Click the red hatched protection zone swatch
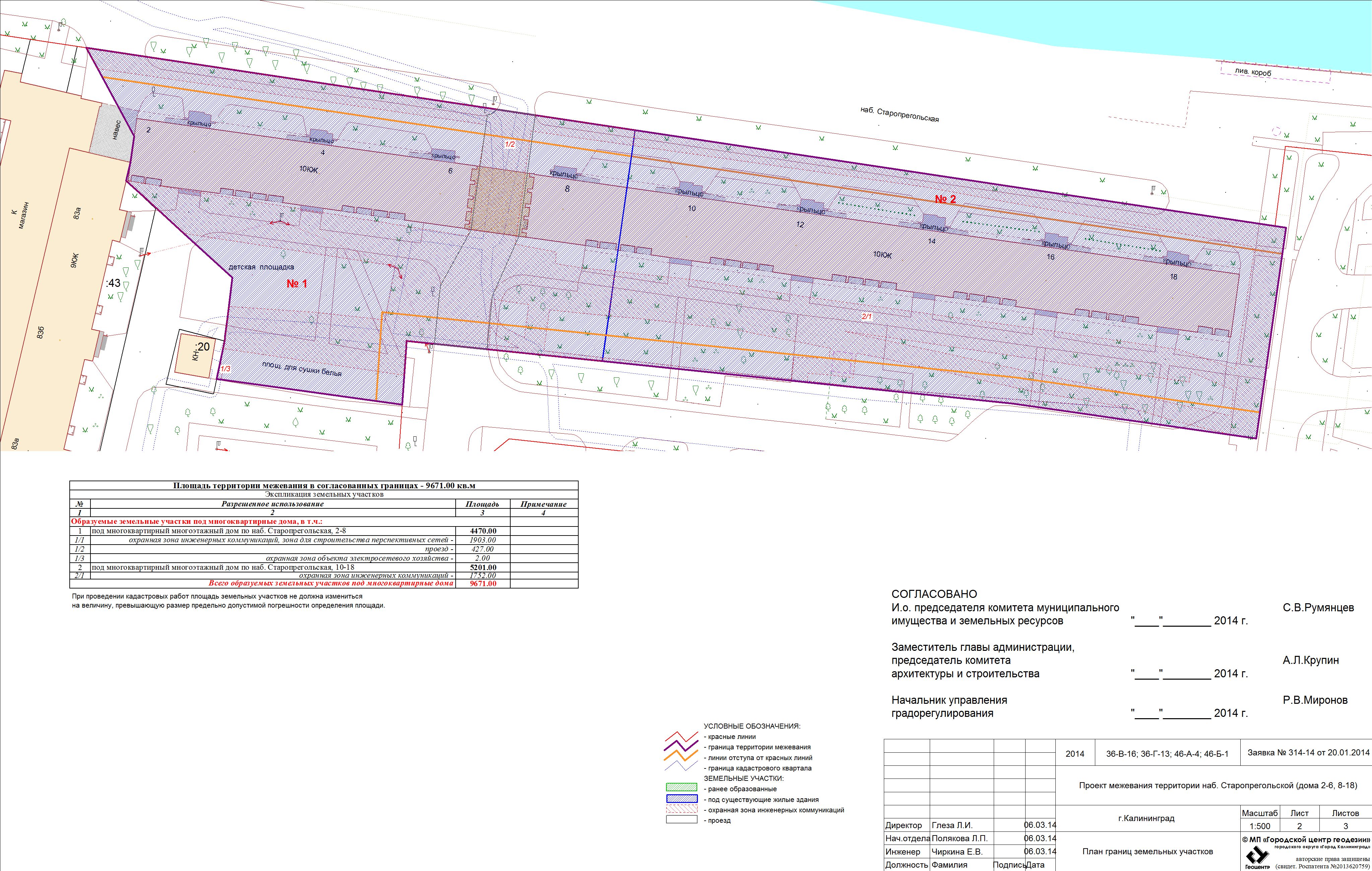Screen dimensions: 1372x871 pos(681,809)
